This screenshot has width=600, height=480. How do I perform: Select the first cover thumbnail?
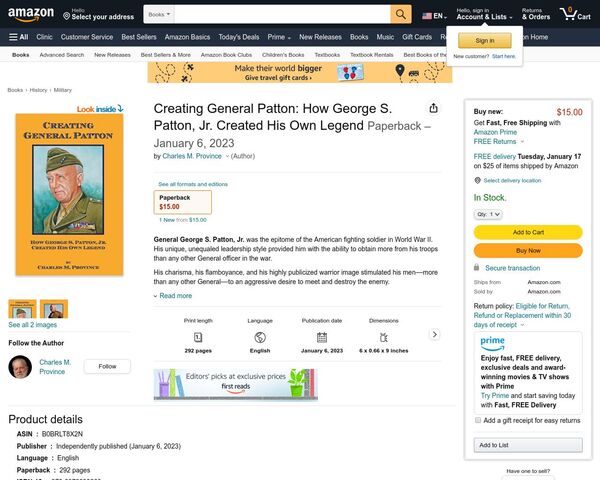pyautogui.click(x=22, y=309)
